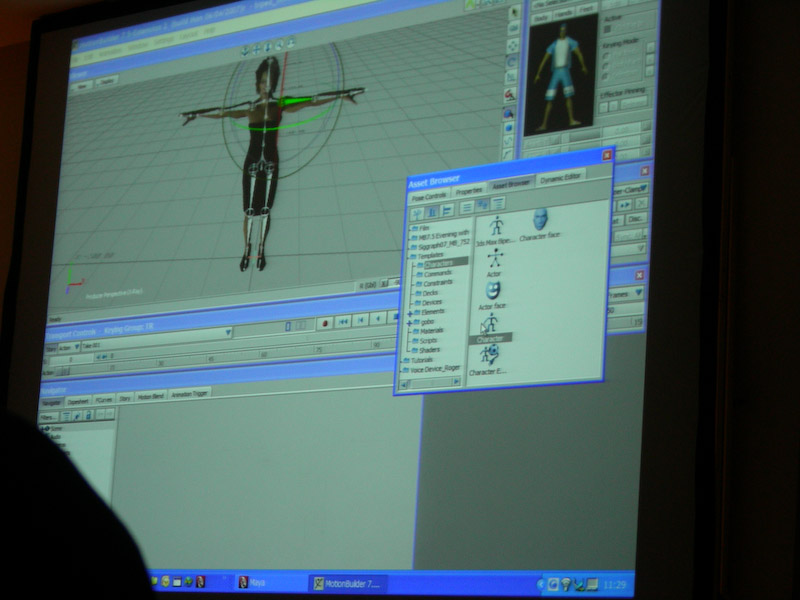Select the Actor face mask icon
800x600 pixels.
tap(492, 291)
